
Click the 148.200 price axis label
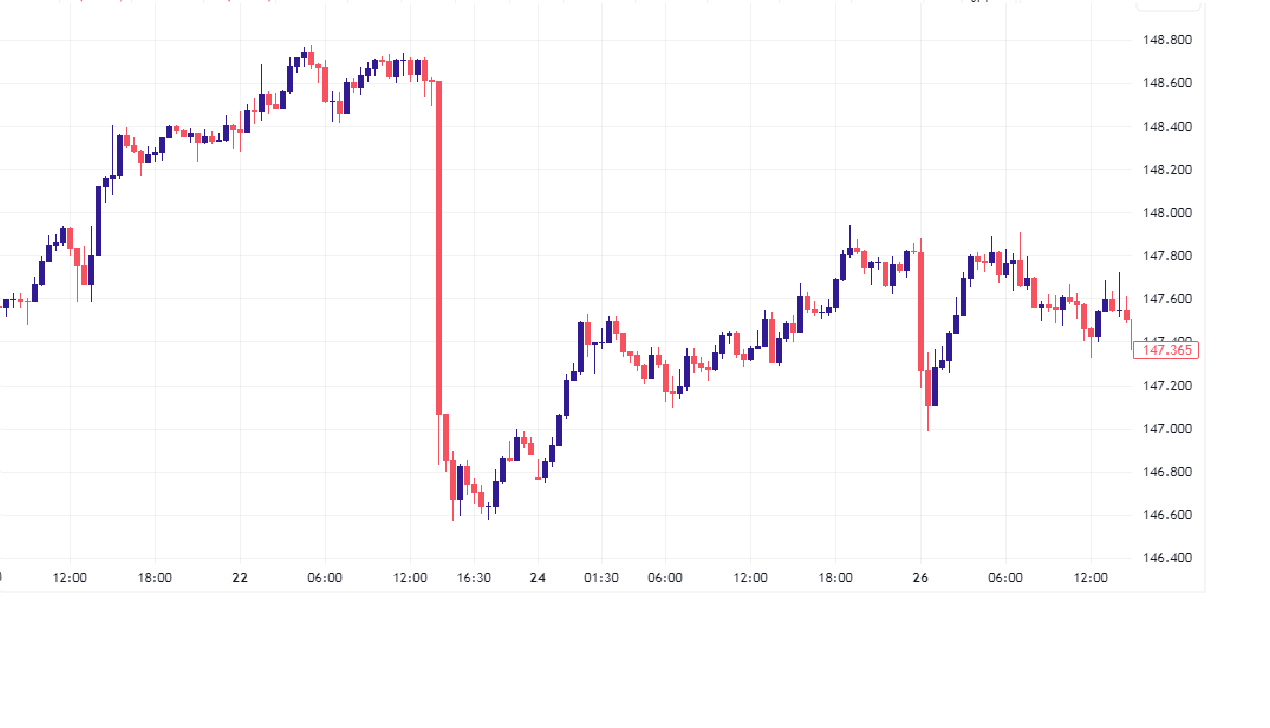pyautogui.click(x=1167, y=170)
